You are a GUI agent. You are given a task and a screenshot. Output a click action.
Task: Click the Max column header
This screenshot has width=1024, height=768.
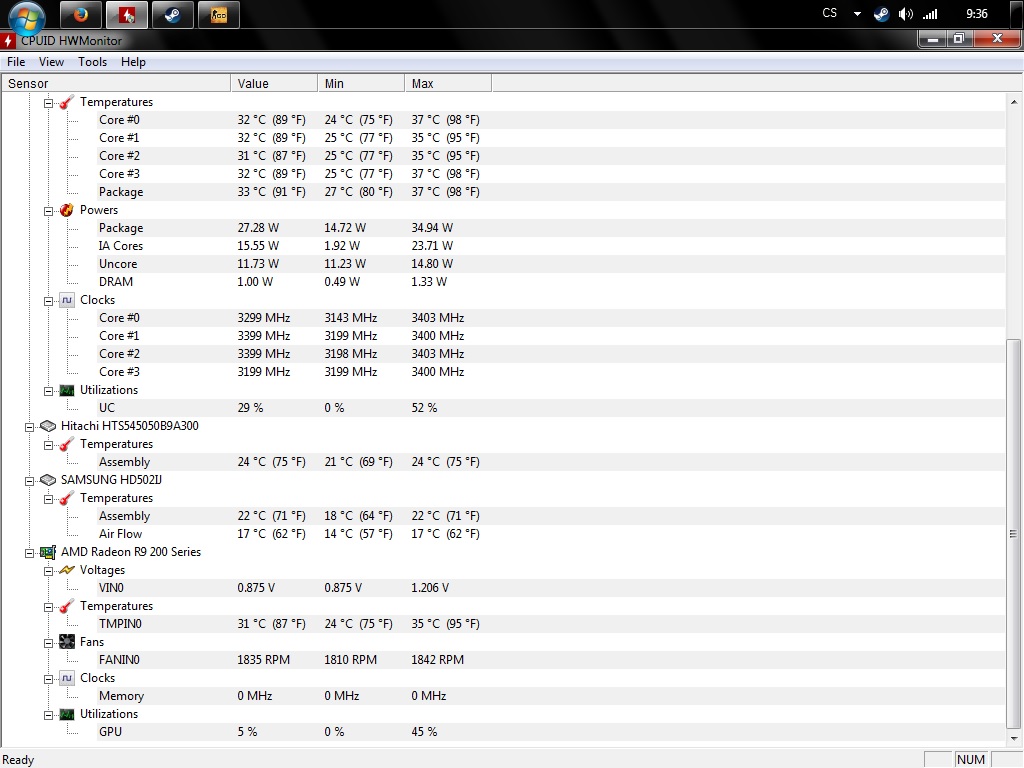click(447, 84)
